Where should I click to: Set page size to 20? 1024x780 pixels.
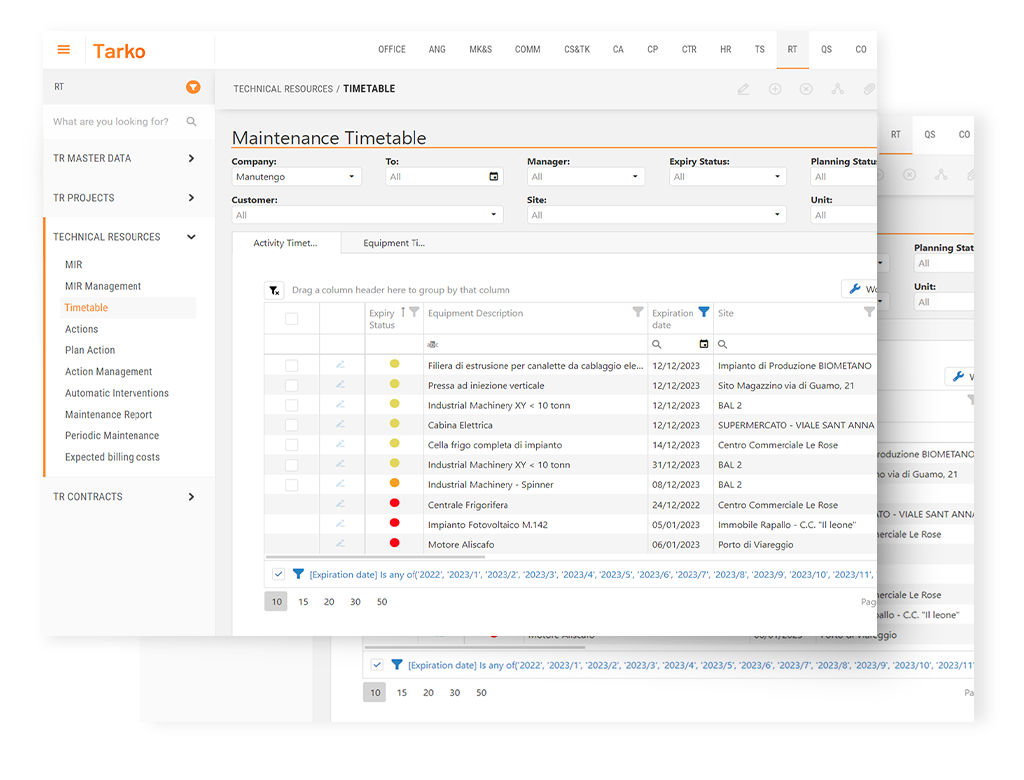(329, 602)
